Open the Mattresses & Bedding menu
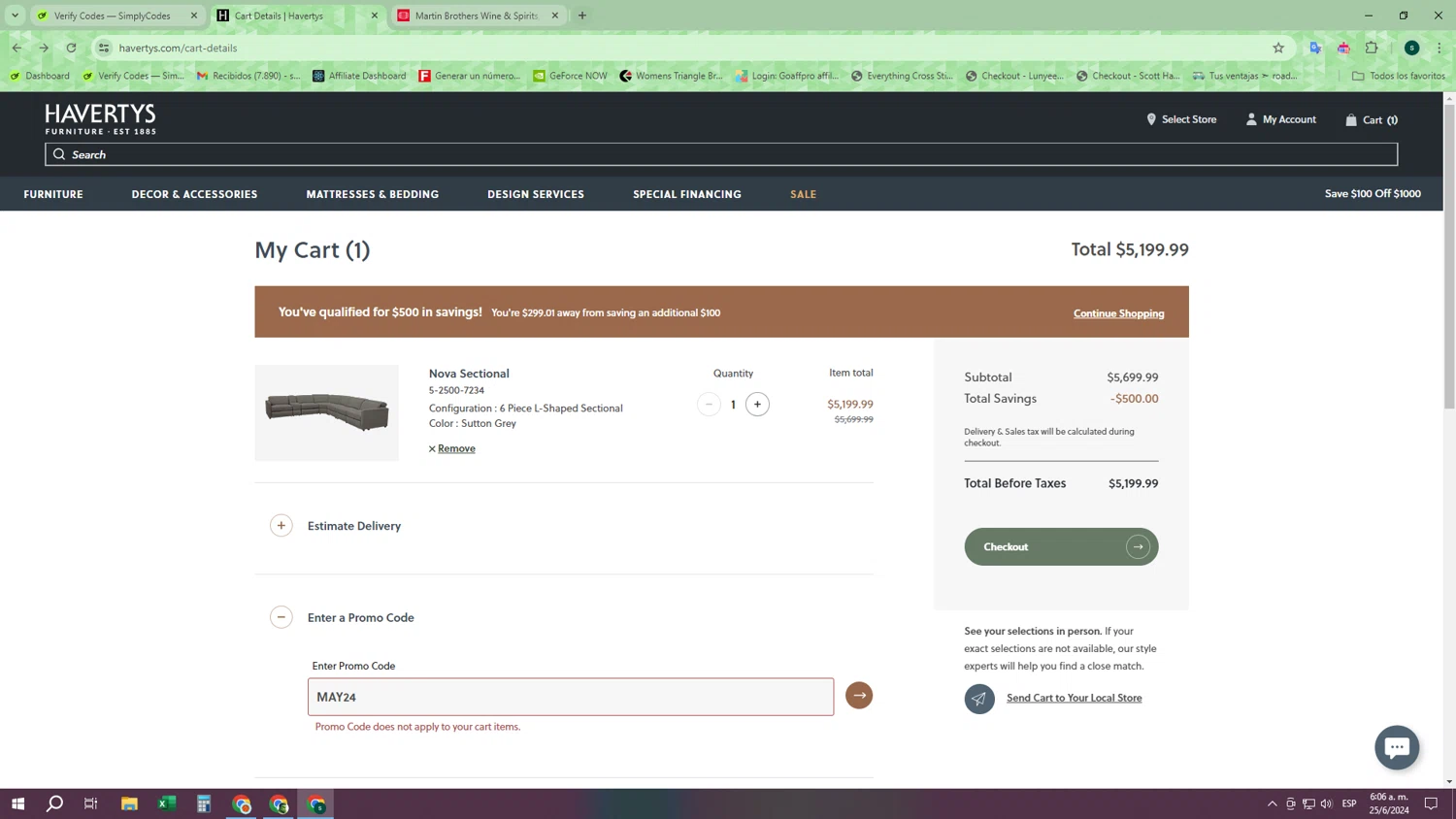The width and height of the screenshot is (1456, 819). point(373,194)
